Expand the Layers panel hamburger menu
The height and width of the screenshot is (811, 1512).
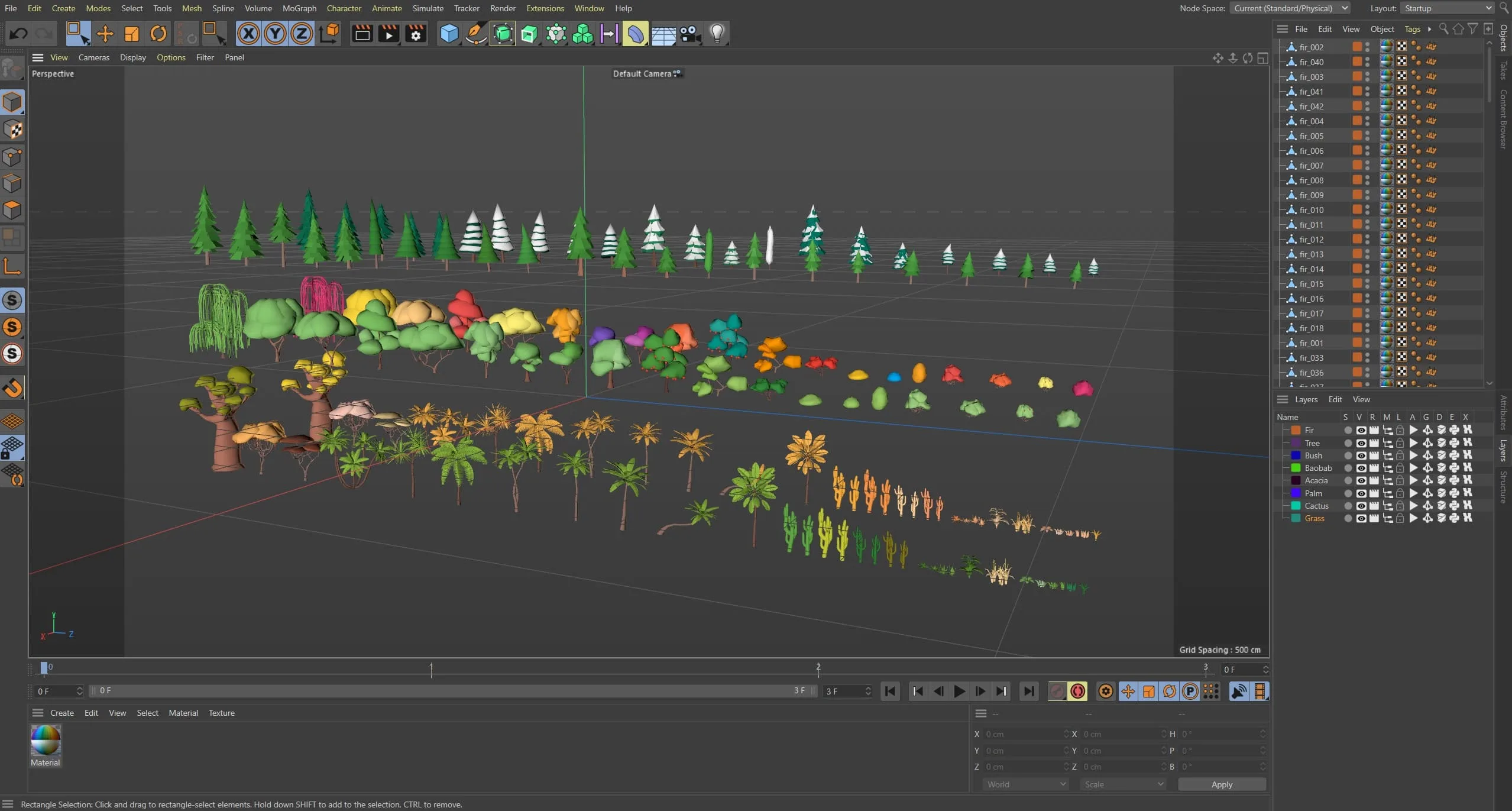point(1282,399)
